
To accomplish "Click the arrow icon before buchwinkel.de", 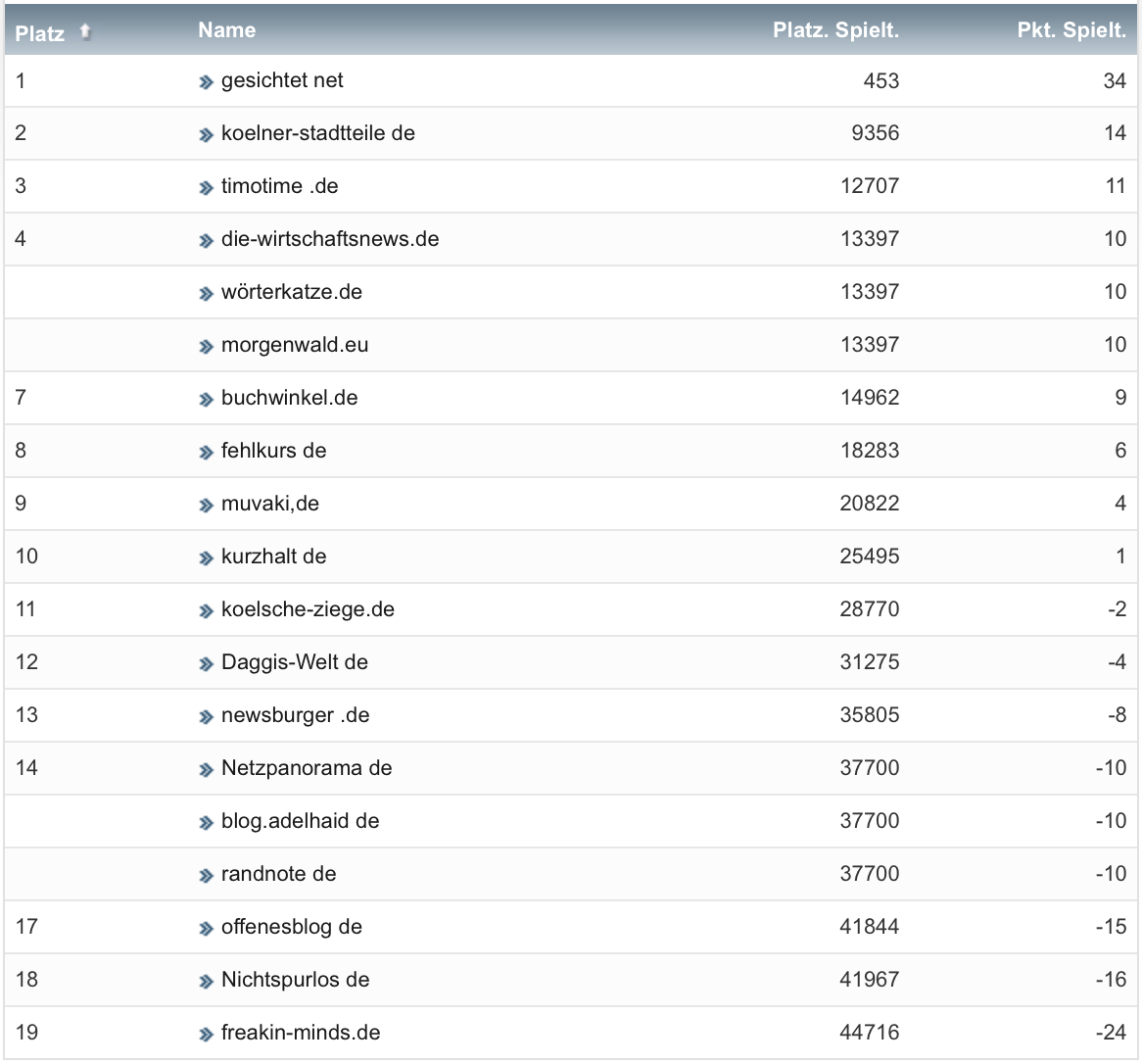I will click(x=206, y=400).
